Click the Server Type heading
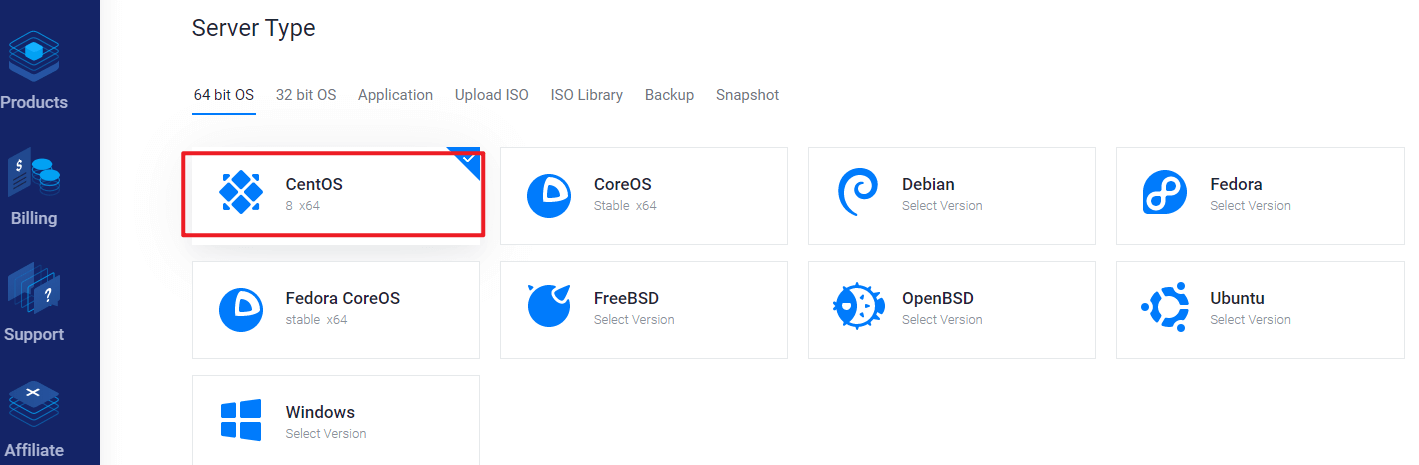1419x465 pixels. 254,29
